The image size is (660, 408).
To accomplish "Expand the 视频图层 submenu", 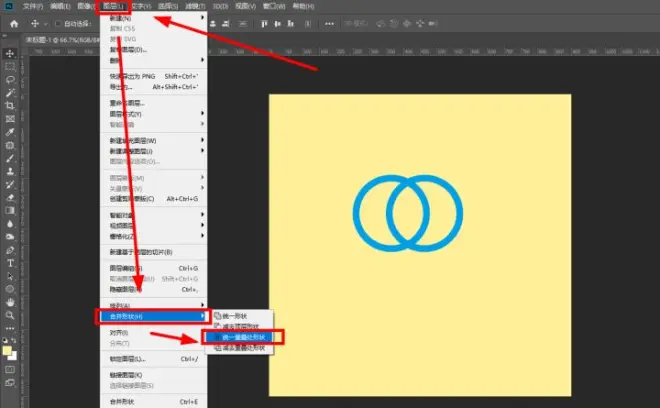I will click(154, 226).
